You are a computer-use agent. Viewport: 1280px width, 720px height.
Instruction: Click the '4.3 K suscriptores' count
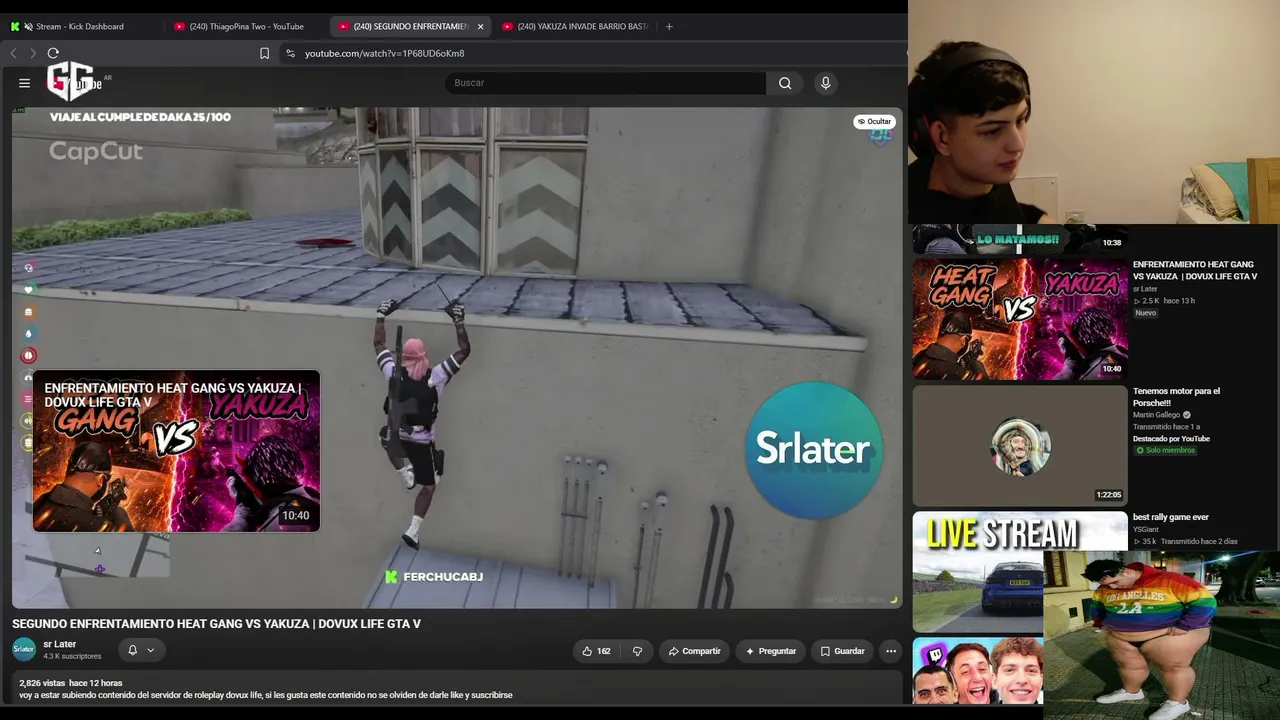(72, 657)
